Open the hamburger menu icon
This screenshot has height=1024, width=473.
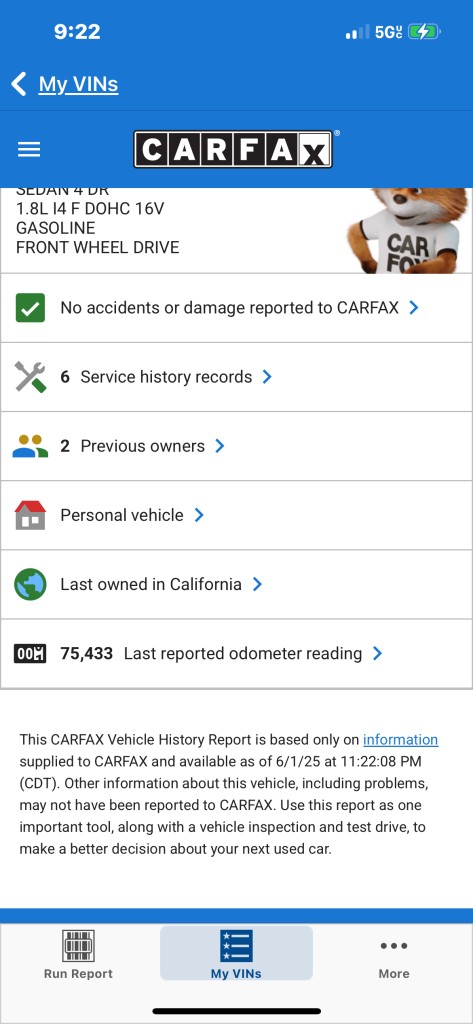[29, 150]
